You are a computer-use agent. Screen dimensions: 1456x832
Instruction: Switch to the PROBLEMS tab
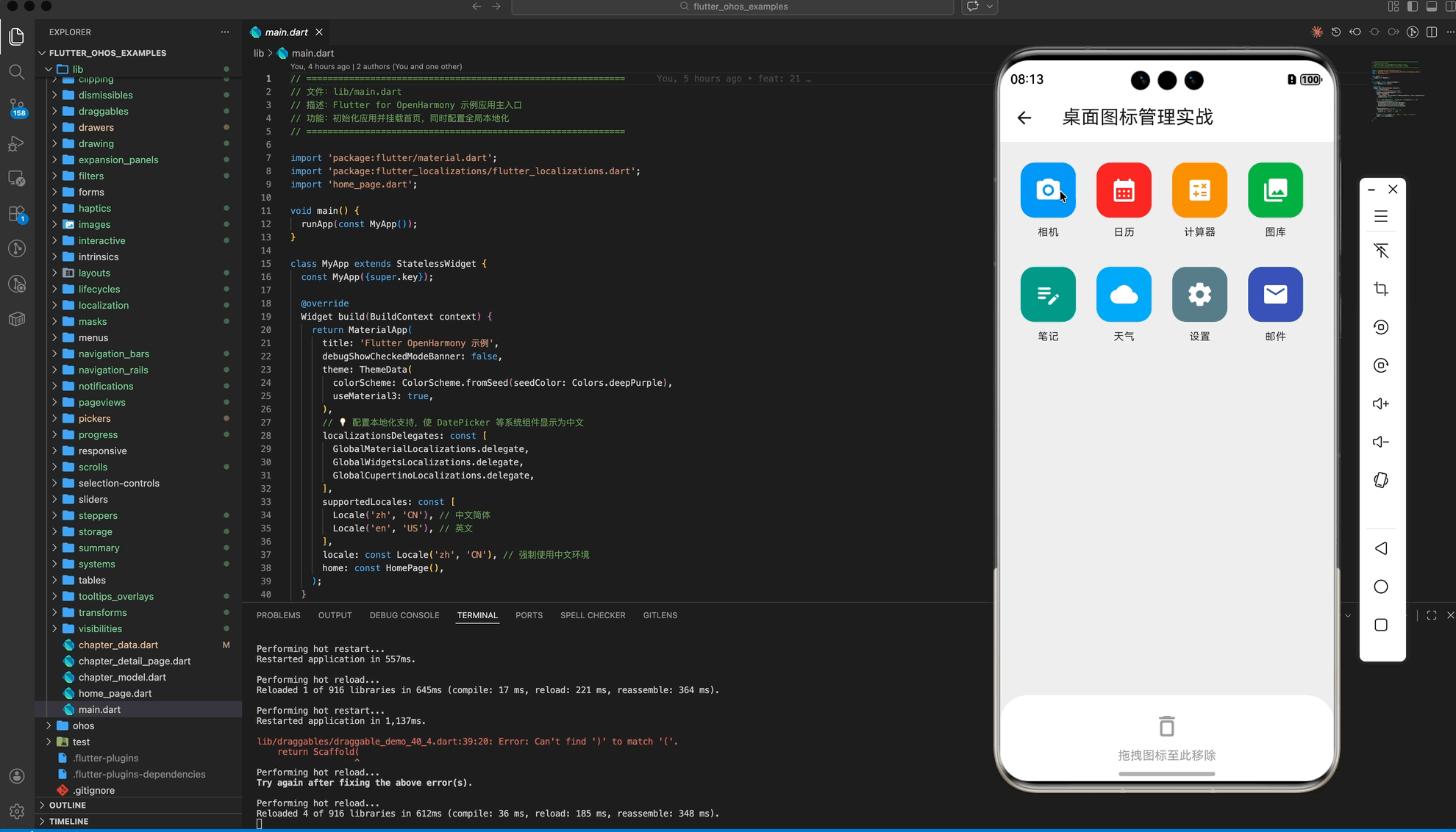click(278, 615)
